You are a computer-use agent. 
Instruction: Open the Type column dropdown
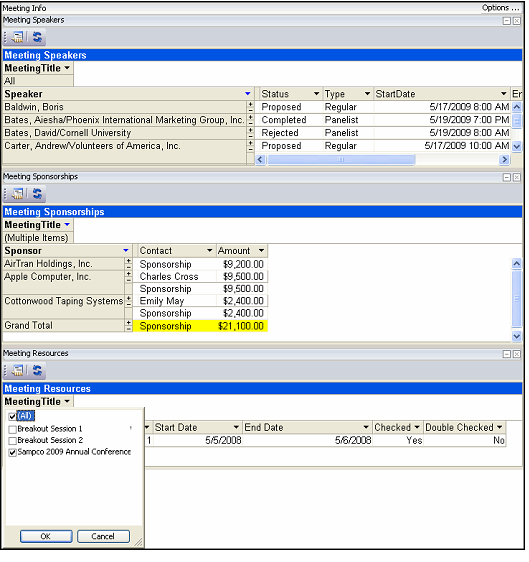point(367,94)
